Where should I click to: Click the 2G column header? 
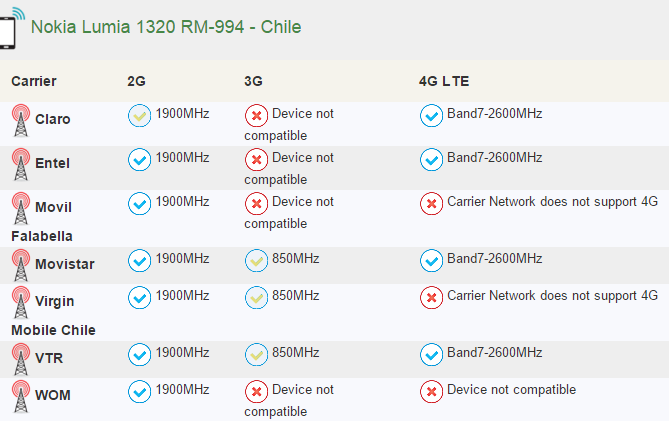pos(137,80)
